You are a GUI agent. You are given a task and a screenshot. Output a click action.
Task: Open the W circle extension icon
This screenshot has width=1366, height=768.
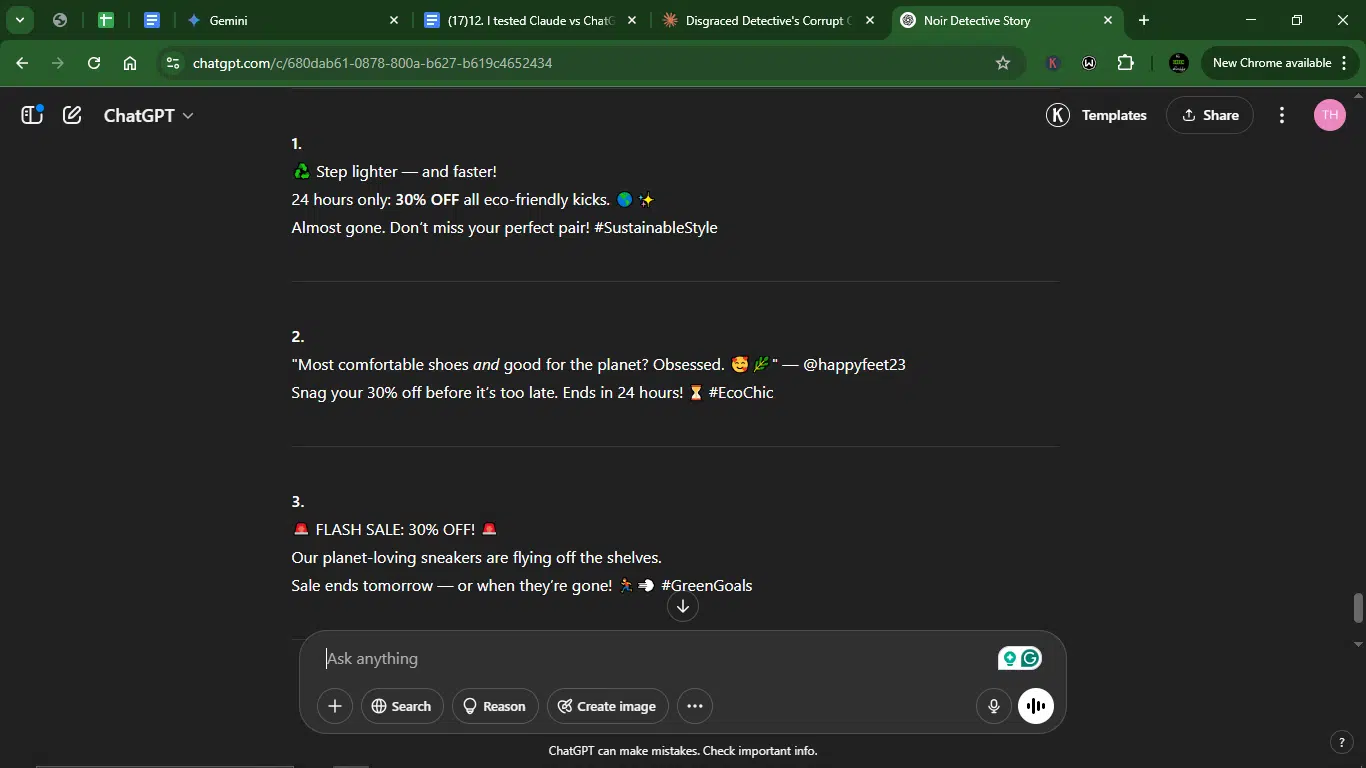[x=1089, y=63]
